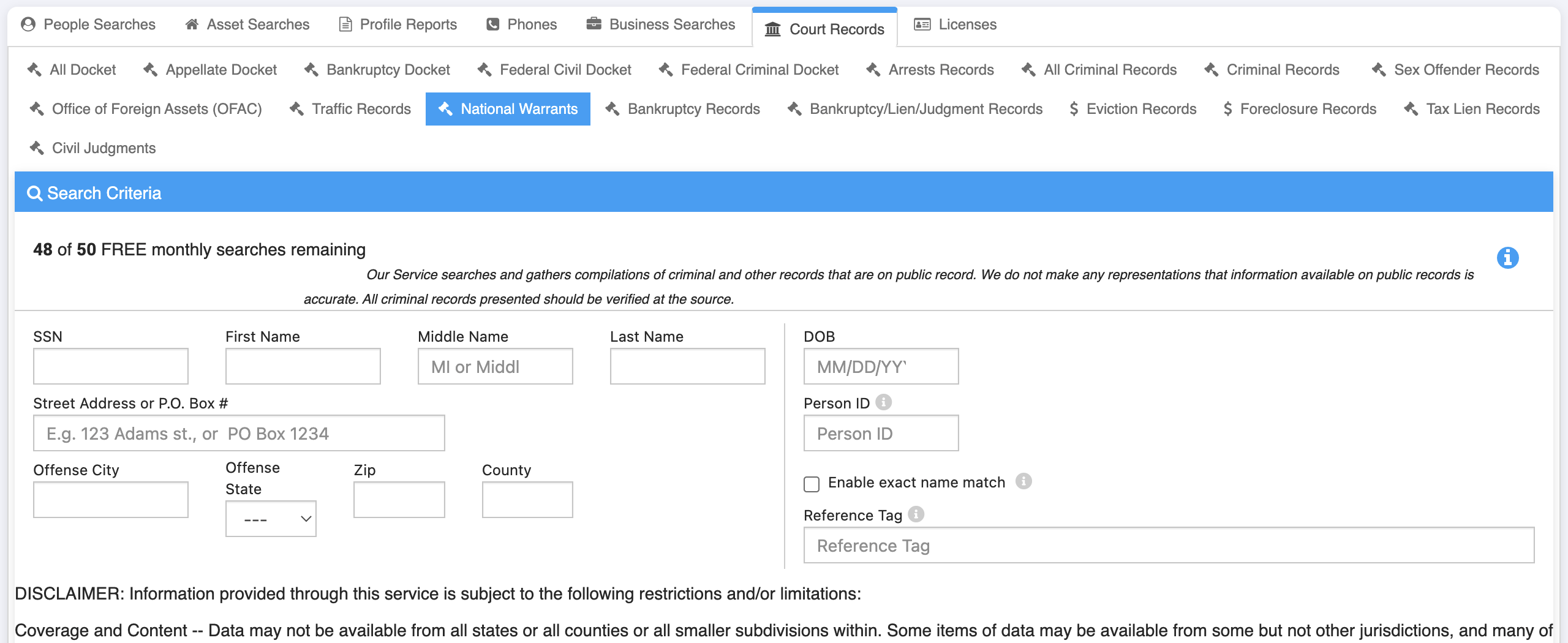Image resolution: width=1568 pixels, height=643 pixels.
Task: Enable exact name match checkbox
Action: pos(812,484)
